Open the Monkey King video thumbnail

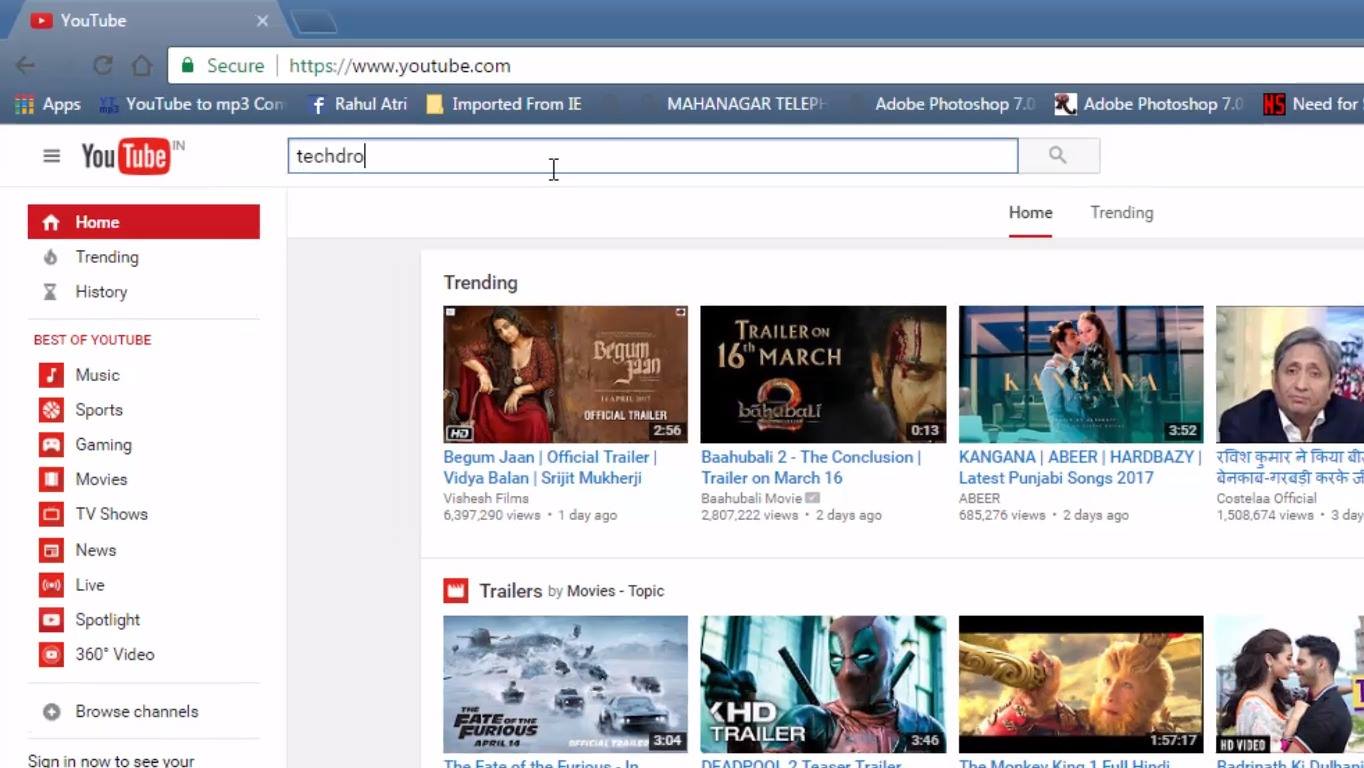coord(1081,684)
